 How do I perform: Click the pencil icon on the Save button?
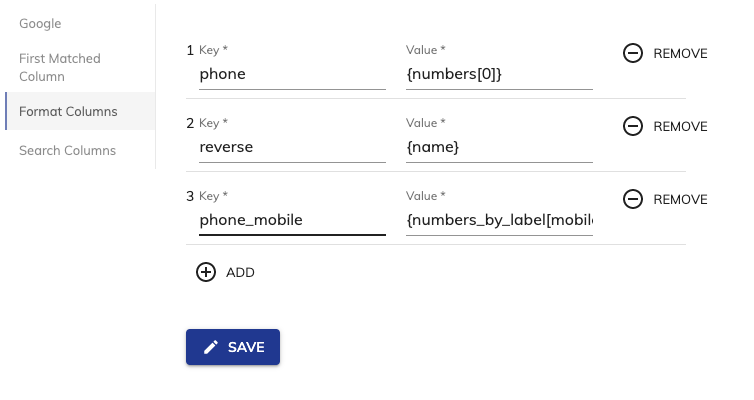211,347
